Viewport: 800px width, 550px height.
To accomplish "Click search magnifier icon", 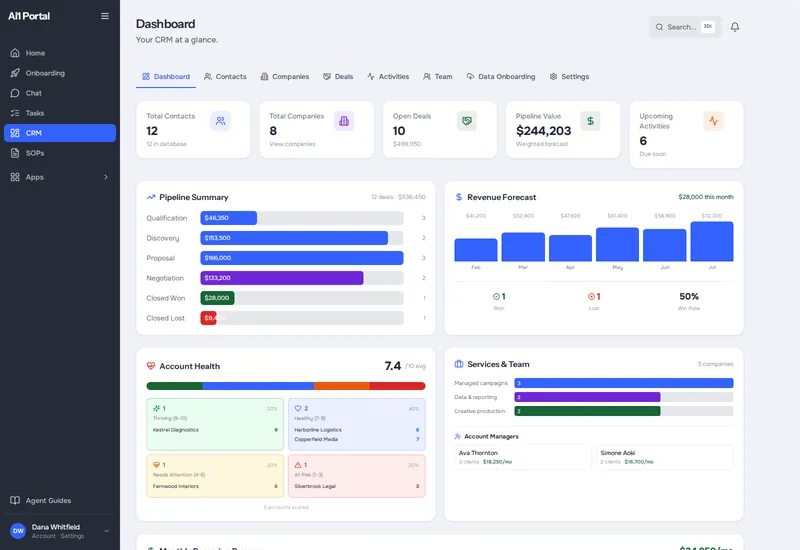I will tap(659, 27).
